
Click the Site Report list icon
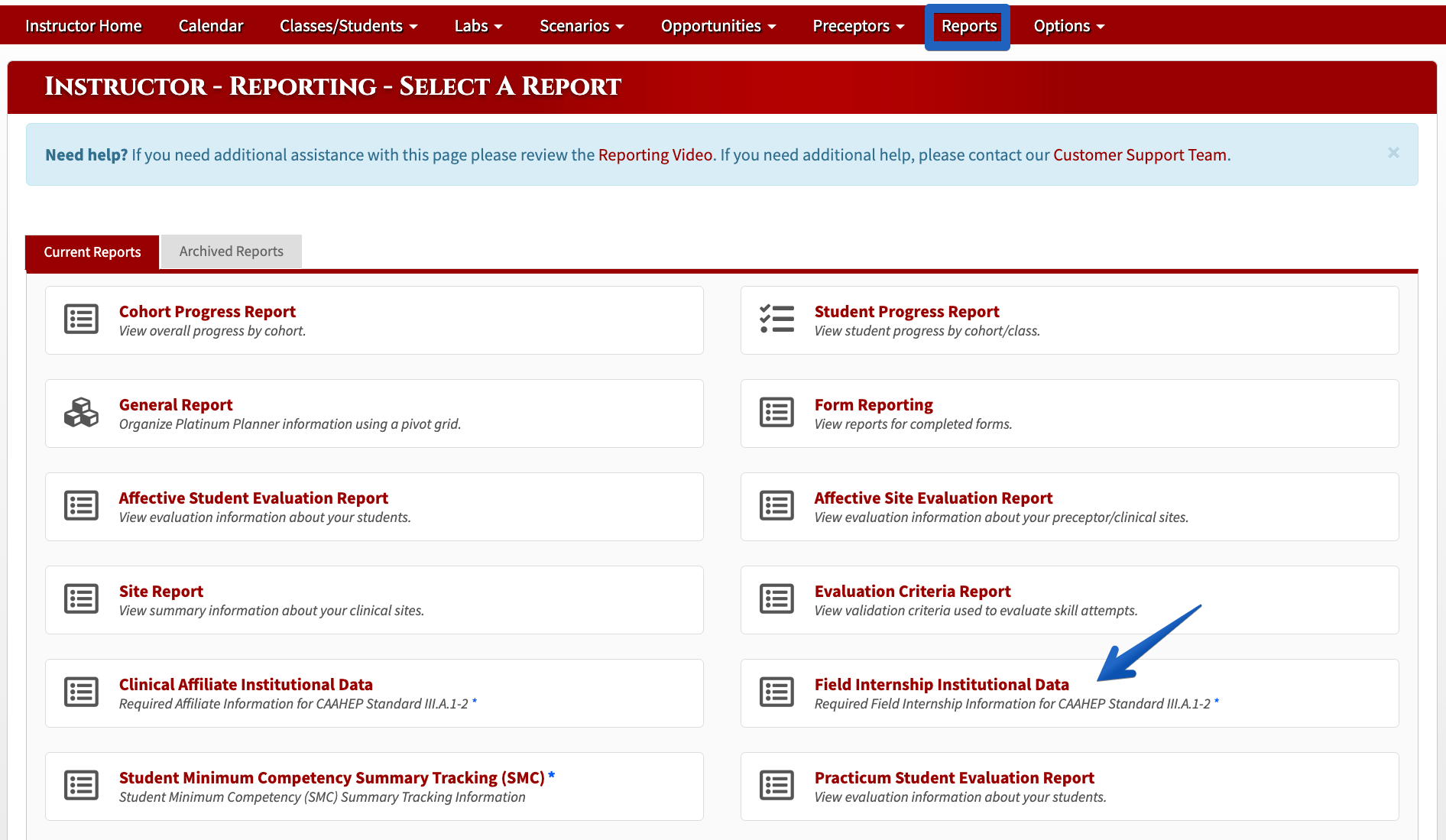point(81,599)
